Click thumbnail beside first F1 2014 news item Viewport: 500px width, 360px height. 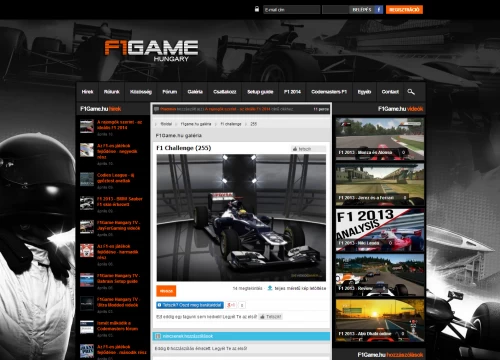click(87, 126)
